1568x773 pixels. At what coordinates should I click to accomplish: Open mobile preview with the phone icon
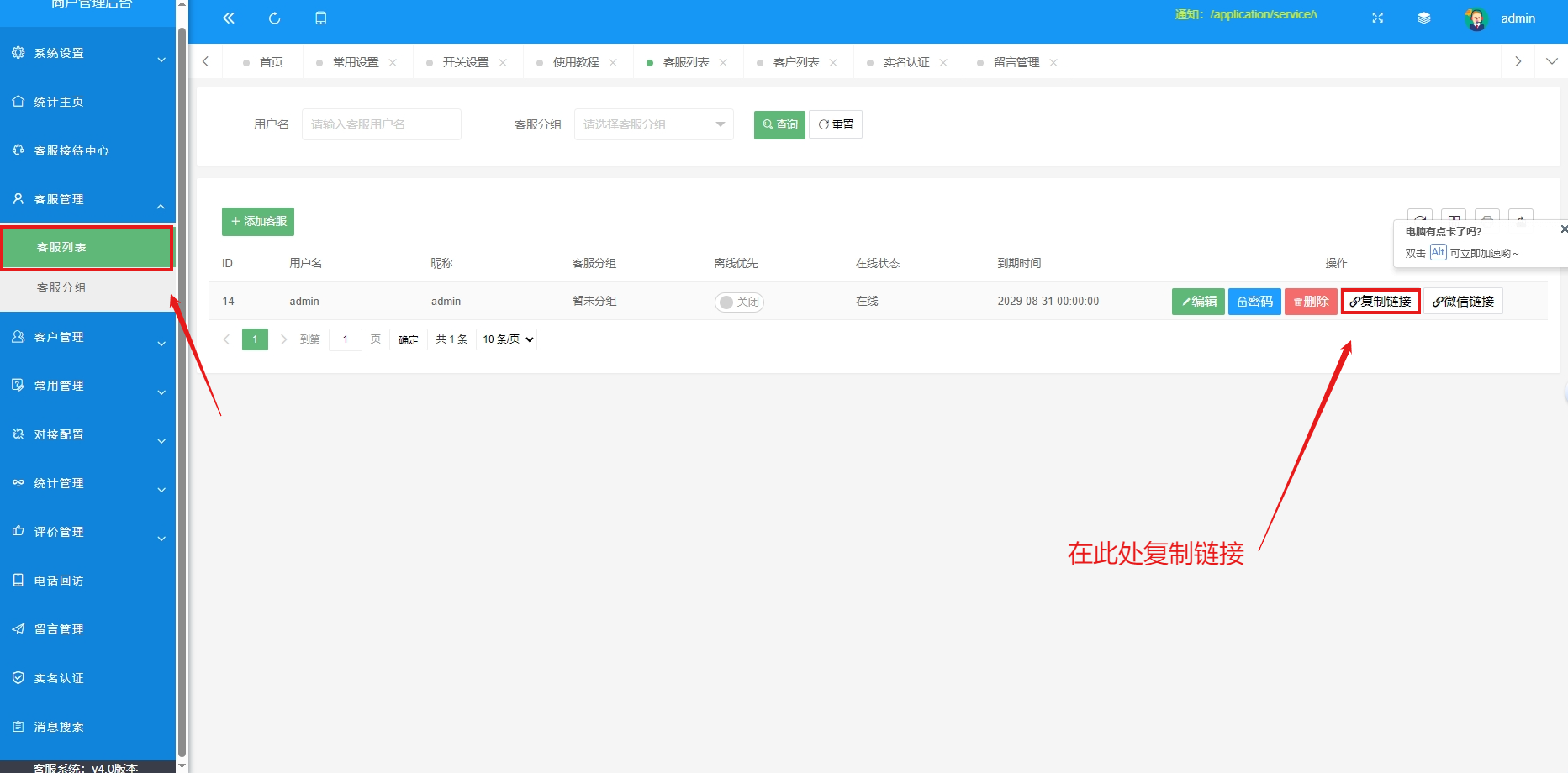click(320, 17)
